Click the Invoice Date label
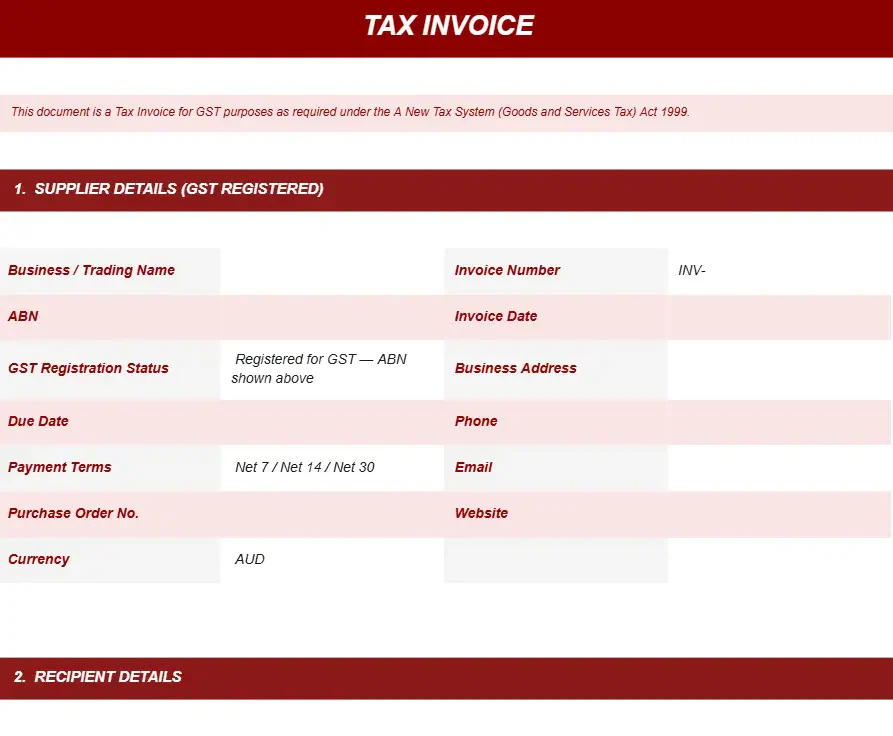Screen dimensions: 893x736 [495, 316]
